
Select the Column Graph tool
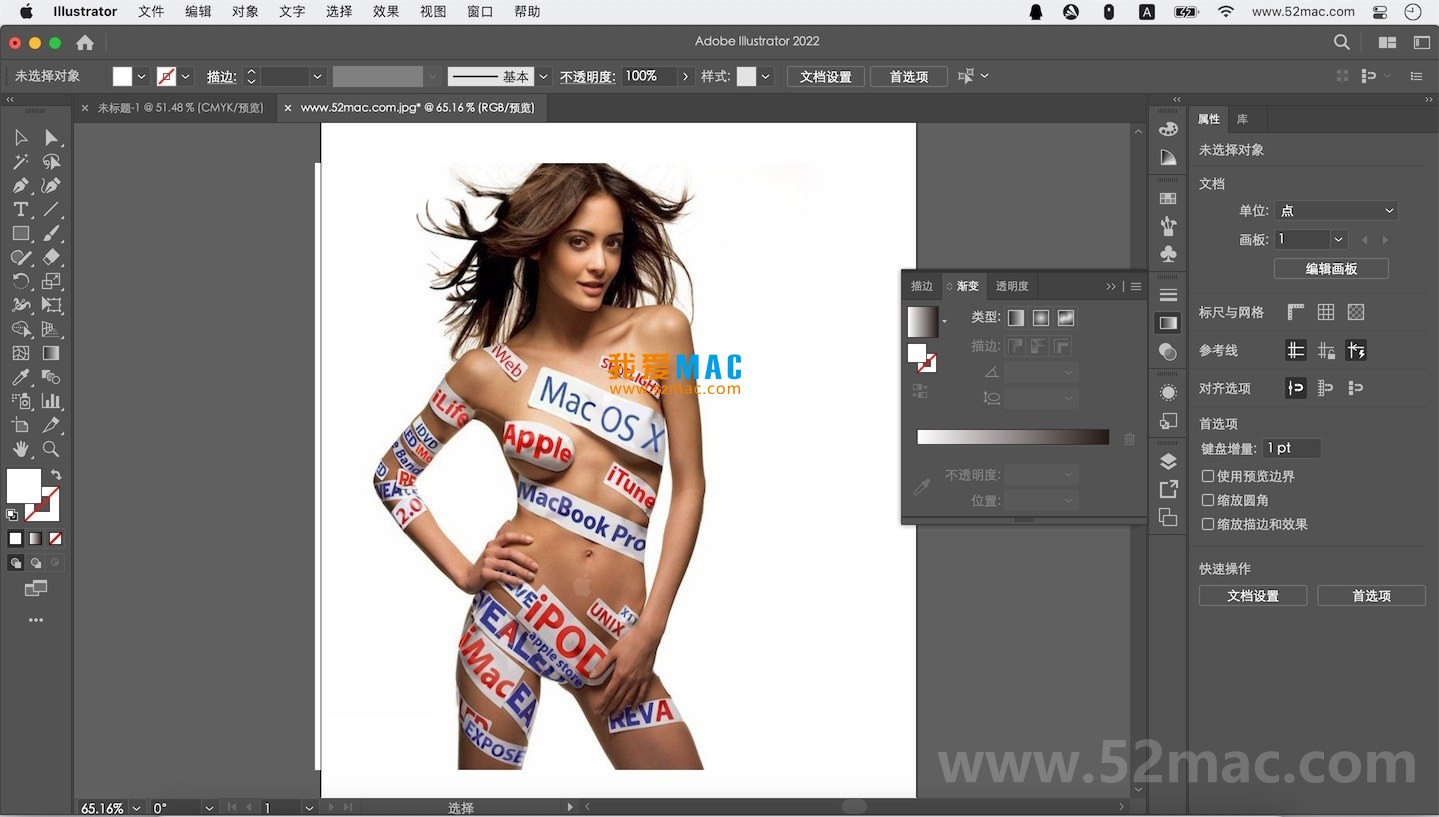tap(51, 401)
